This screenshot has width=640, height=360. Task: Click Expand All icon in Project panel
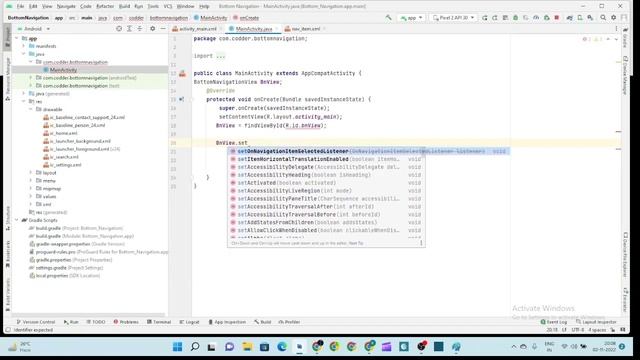(x=129, y=29)
